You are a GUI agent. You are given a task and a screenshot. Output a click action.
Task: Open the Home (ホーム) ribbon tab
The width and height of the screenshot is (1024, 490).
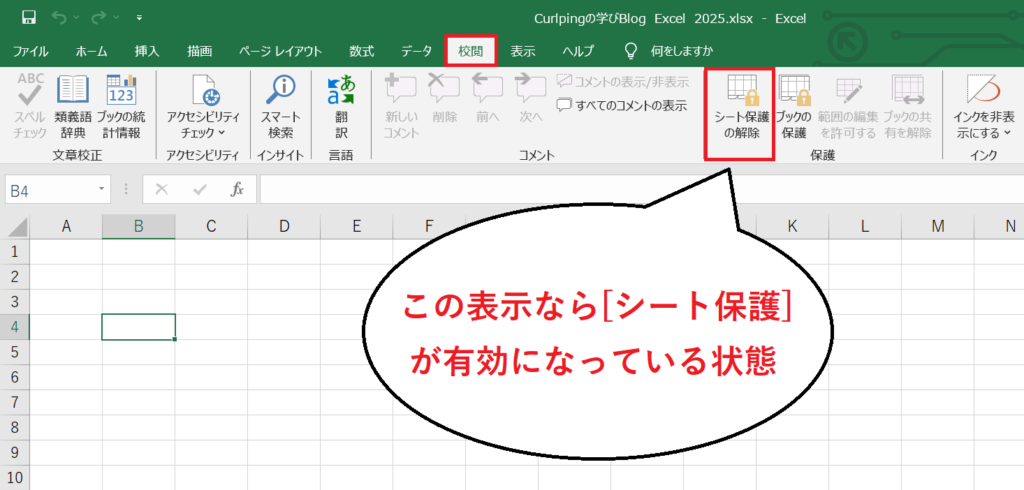pyautogui.click(x=92, y=51)
